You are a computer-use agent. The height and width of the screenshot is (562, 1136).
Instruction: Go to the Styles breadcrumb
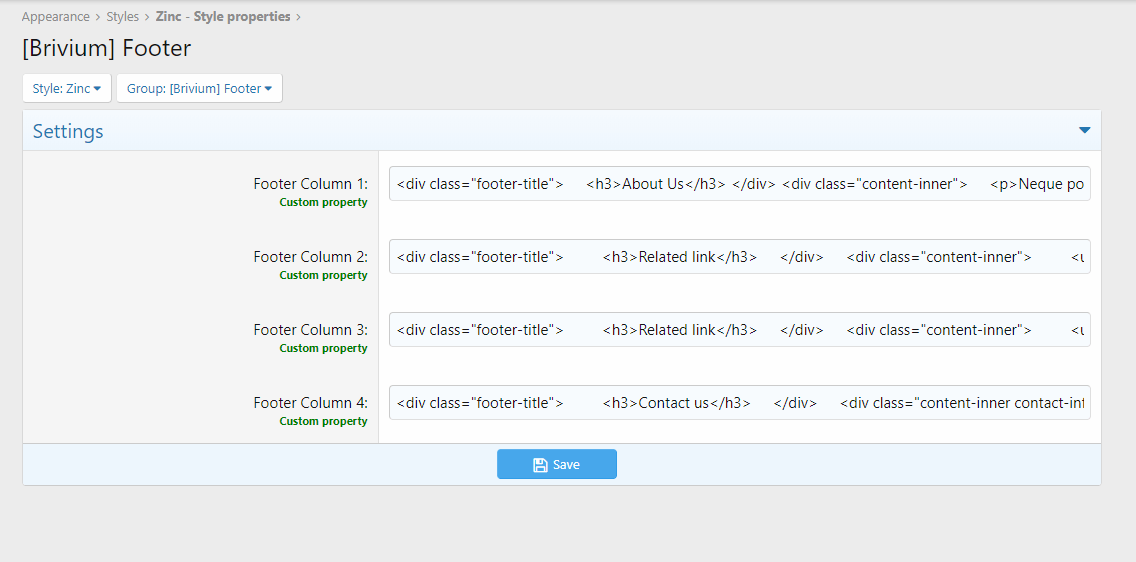[122, 17]
